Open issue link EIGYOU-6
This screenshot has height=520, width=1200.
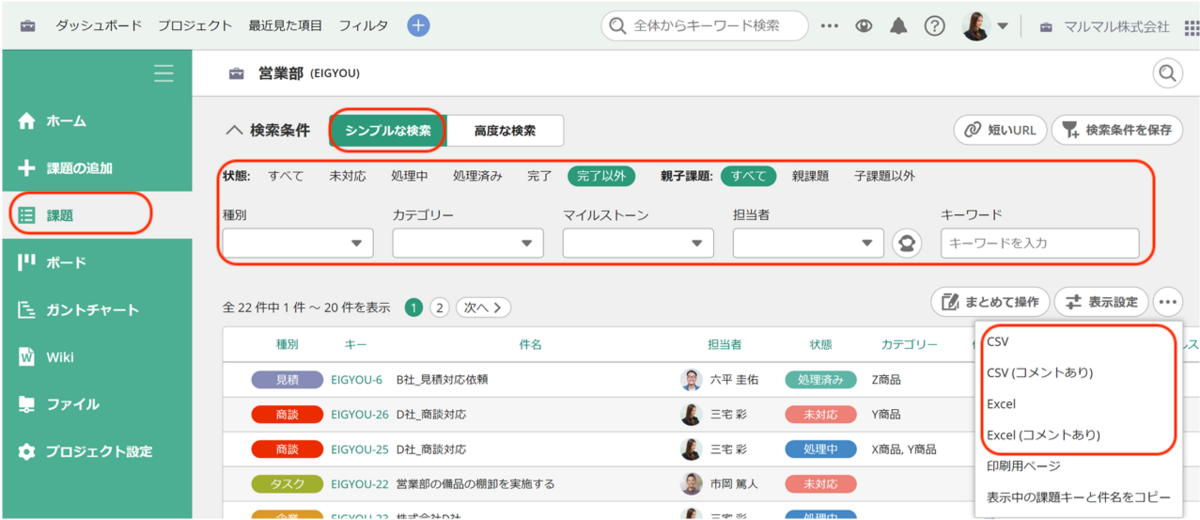357,380
